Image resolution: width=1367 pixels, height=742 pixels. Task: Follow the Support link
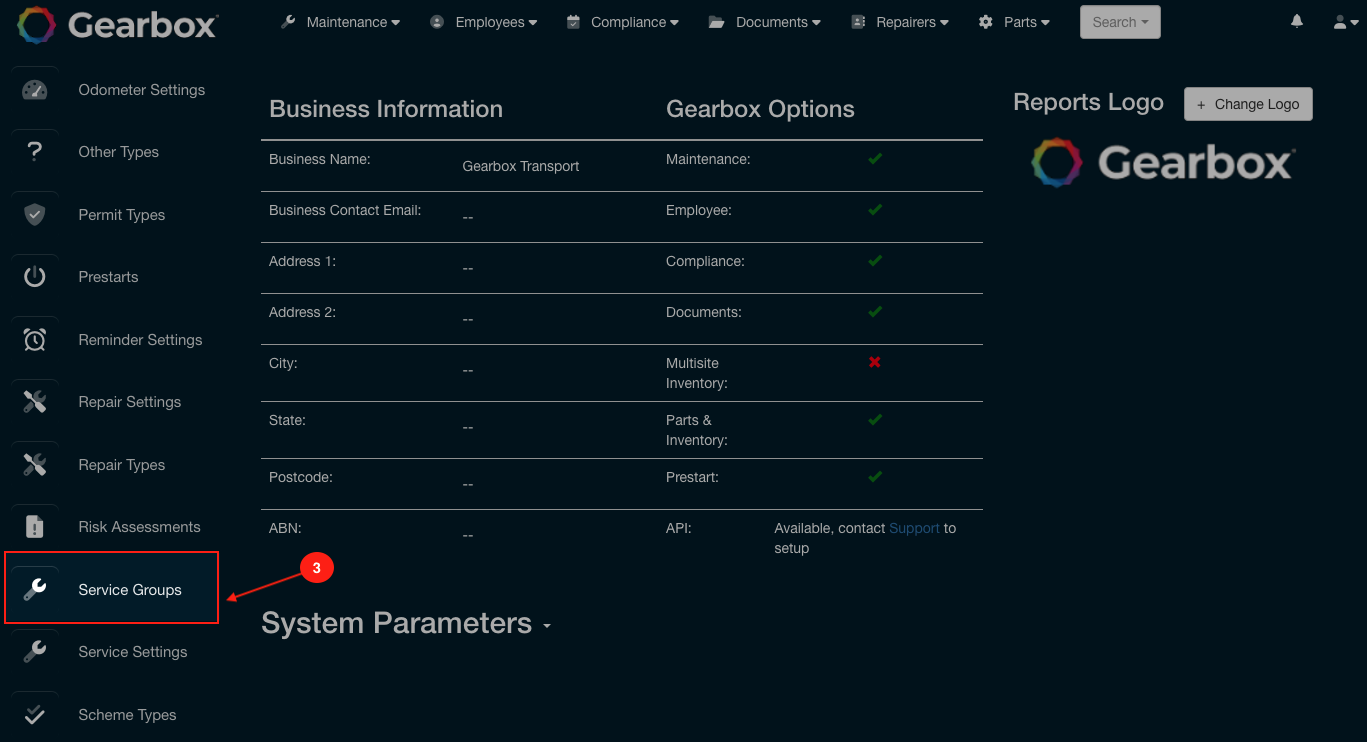click(914, 528)
